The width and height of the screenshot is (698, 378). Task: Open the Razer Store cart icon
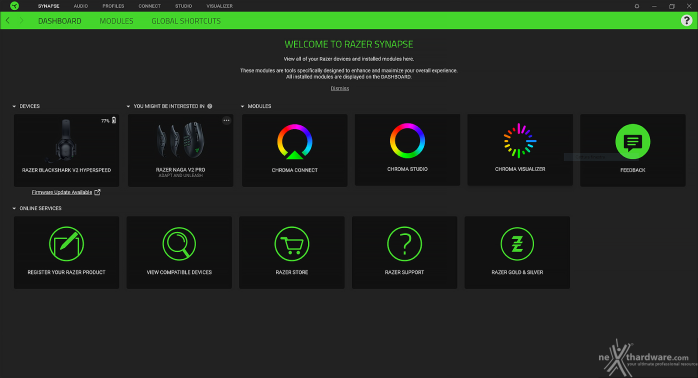point(292,244)
